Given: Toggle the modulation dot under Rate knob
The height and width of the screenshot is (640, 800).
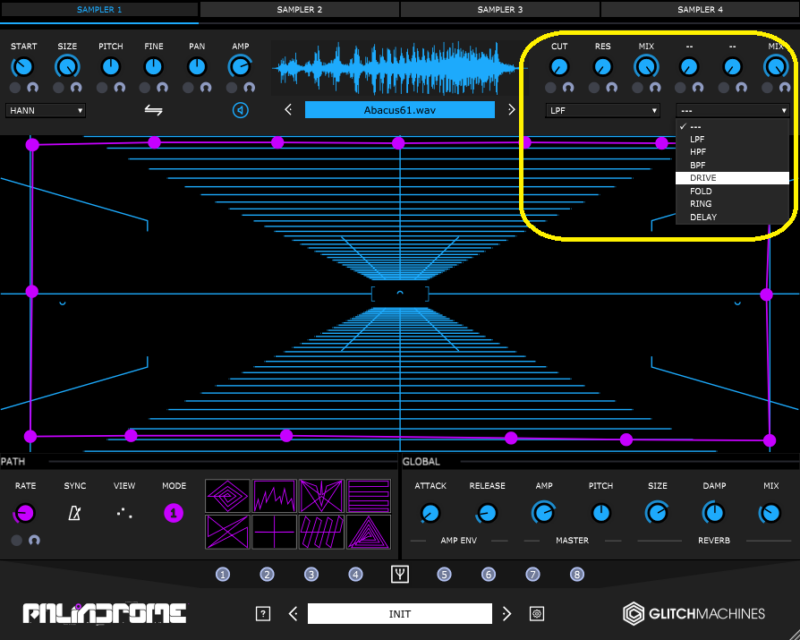Looking at the screenshot, I should click(16, 540).
